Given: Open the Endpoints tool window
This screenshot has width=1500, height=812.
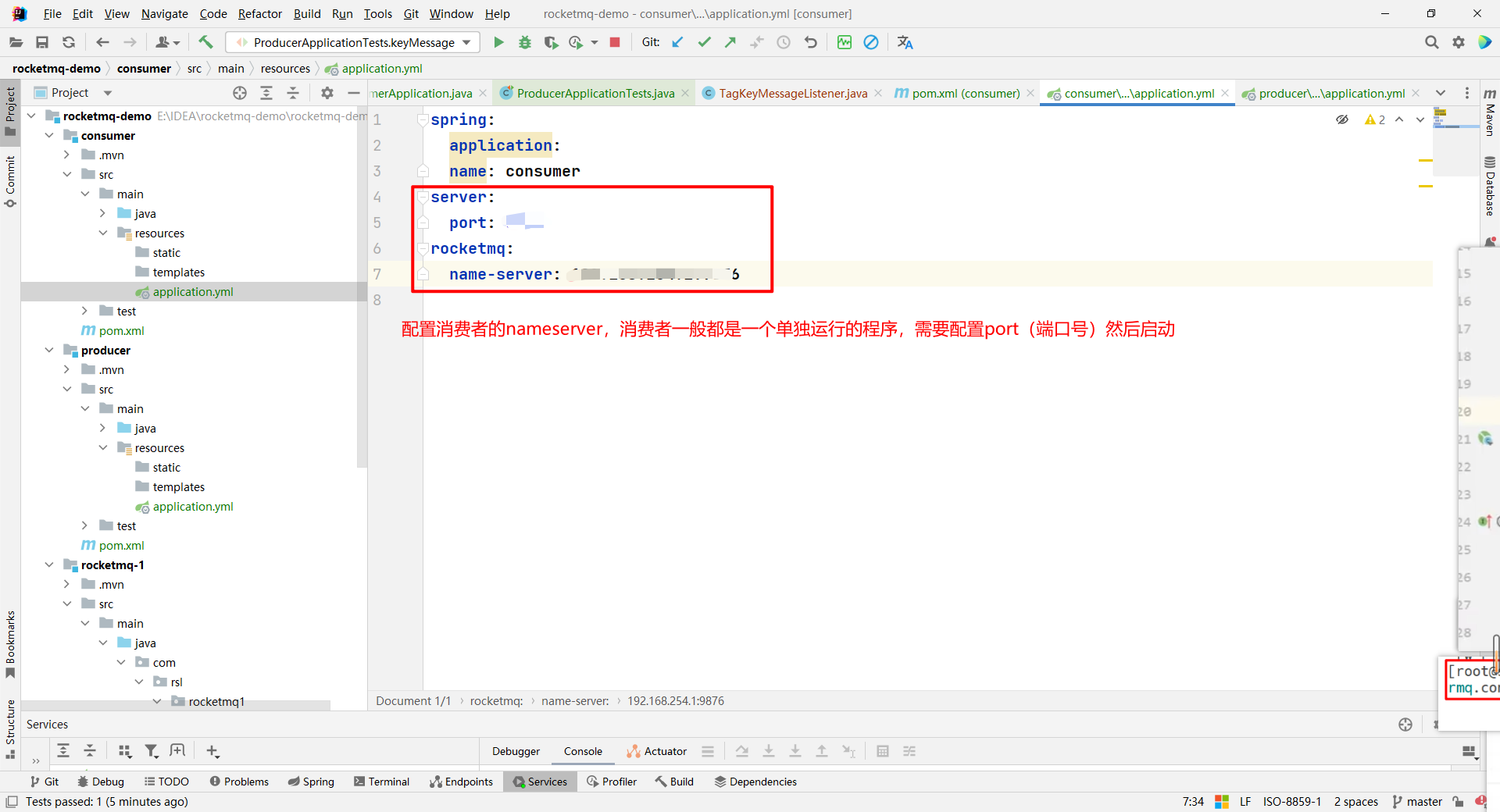Looking at the screenshot, I should pyautogui.click(x=461, y=782).
